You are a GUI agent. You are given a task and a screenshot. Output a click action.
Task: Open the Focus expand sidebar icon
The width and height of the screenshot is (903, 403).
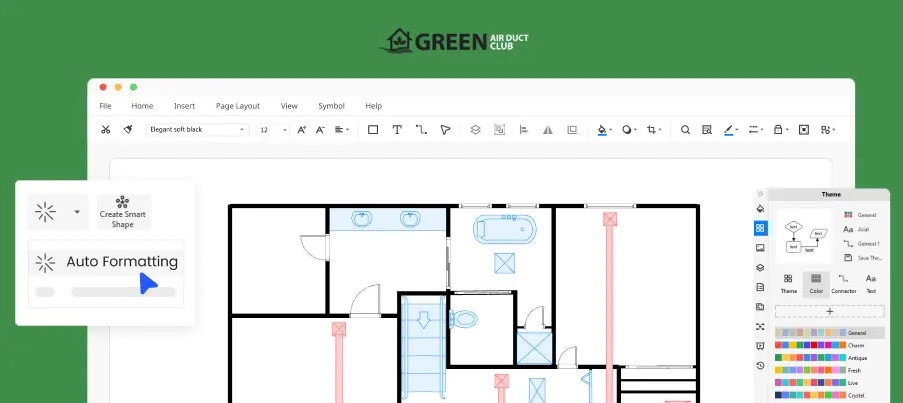760,326
